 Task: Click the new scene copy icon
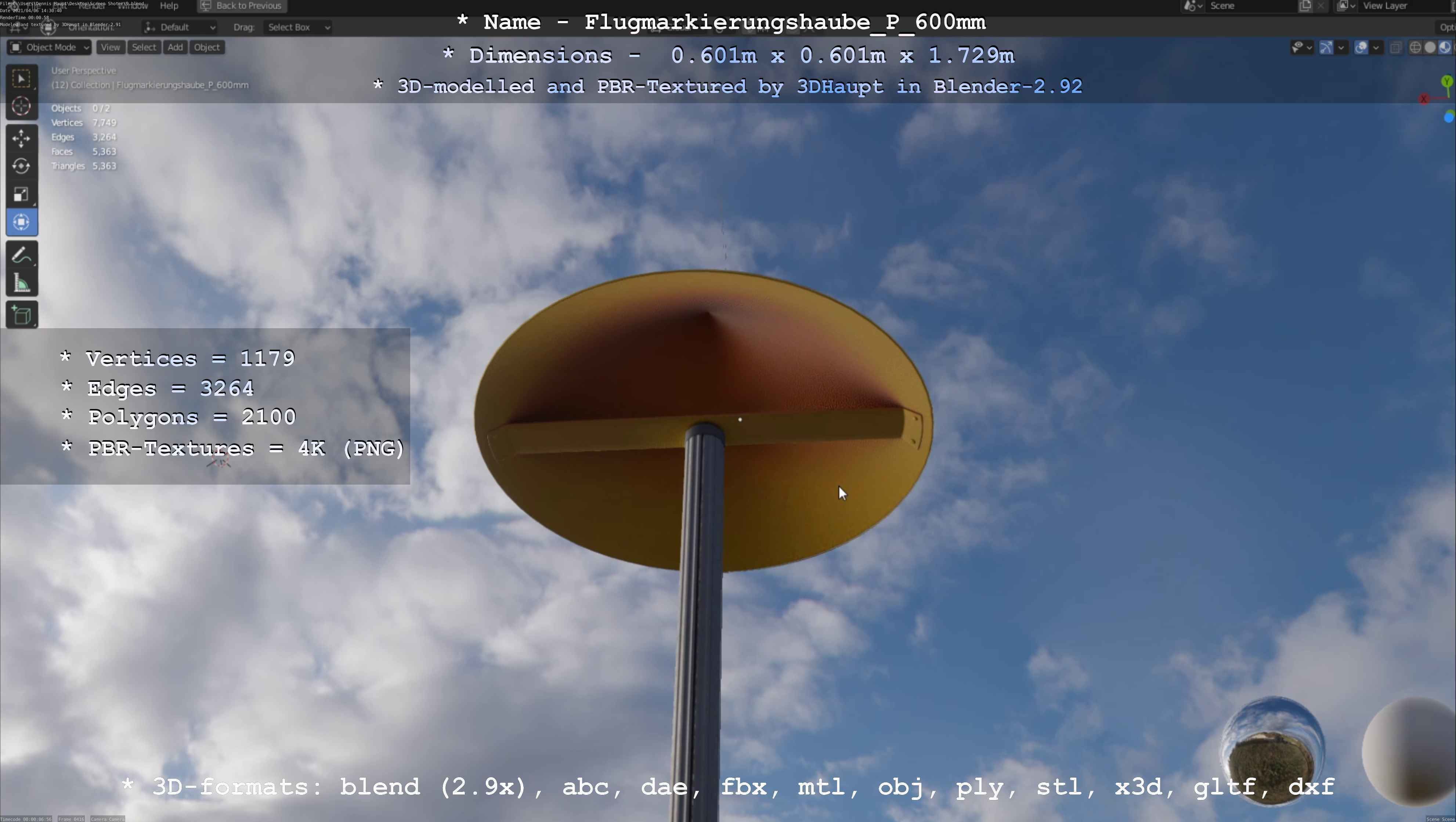coord(1305,6)
